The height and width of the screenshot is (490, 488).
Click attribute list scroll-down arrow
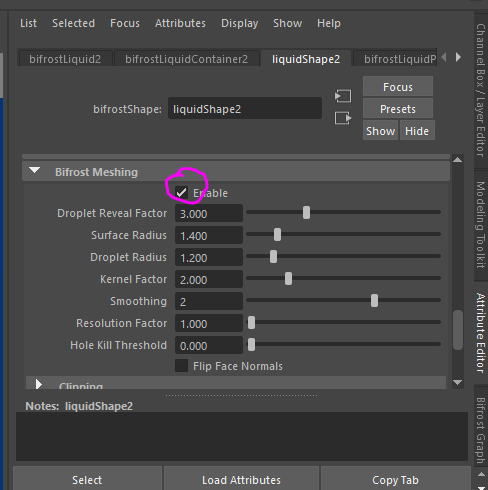[458, 382]
